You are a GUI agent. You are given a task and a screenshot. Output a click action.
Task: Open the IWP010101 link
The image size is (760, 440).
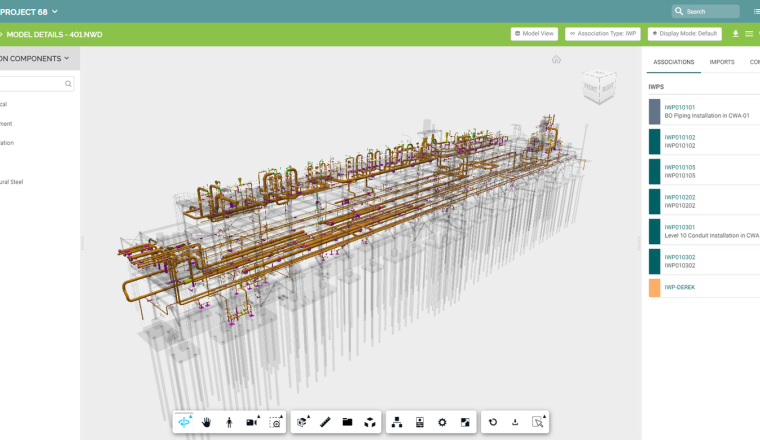coord(680,108)
